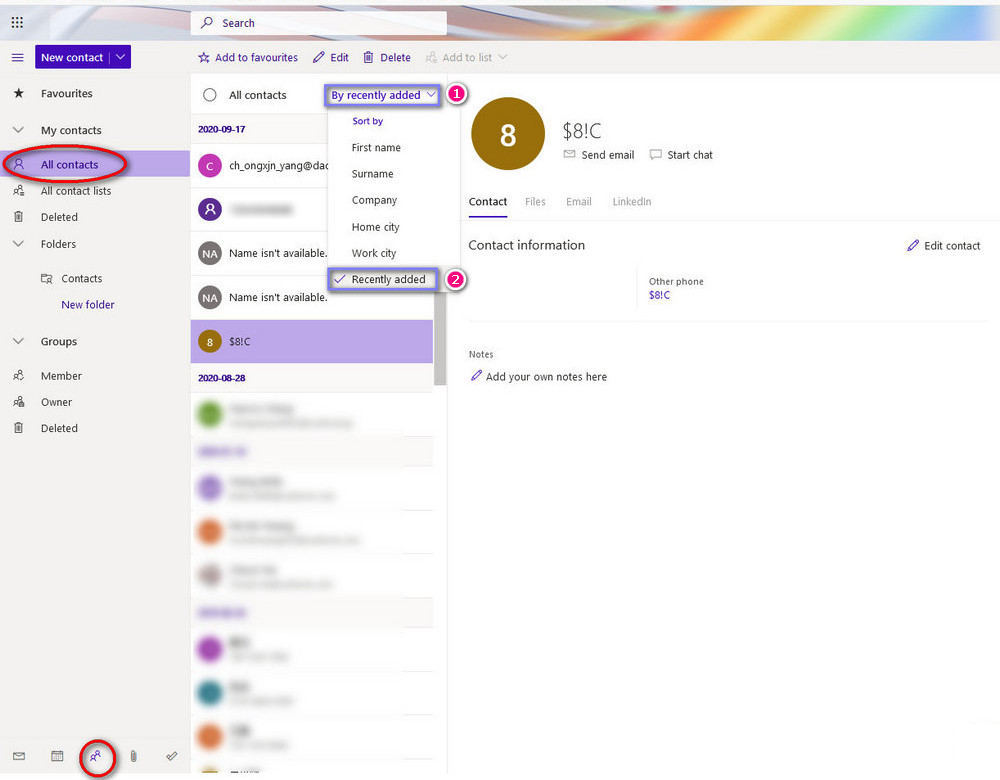Toggle the hamburger navigation menu
This screenshot has height=780, width=1000.
[x=18, y=57]
